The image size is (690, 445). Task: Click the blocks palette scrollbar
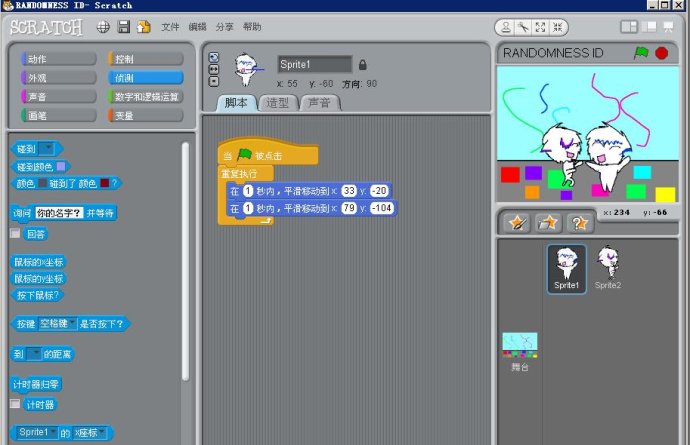[x=185, y=261]
